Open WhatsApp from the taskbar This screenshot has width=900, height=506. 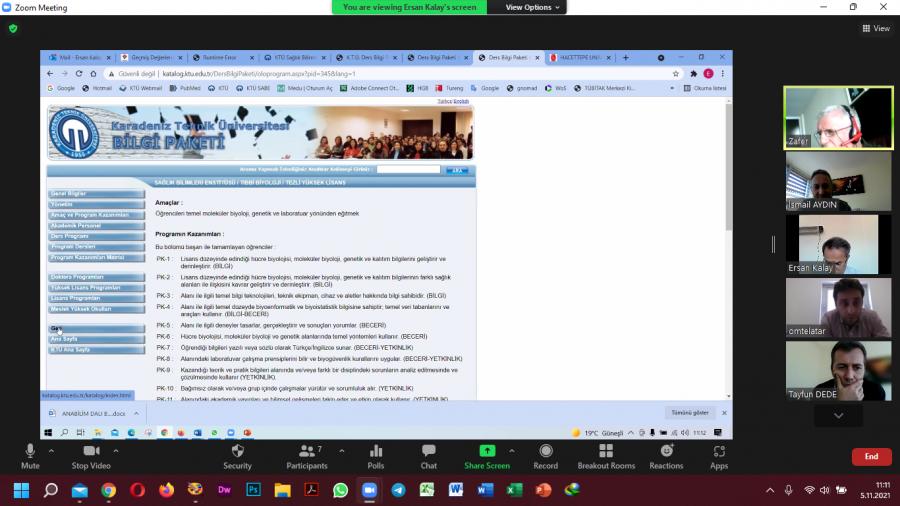(x=340, y=490)
